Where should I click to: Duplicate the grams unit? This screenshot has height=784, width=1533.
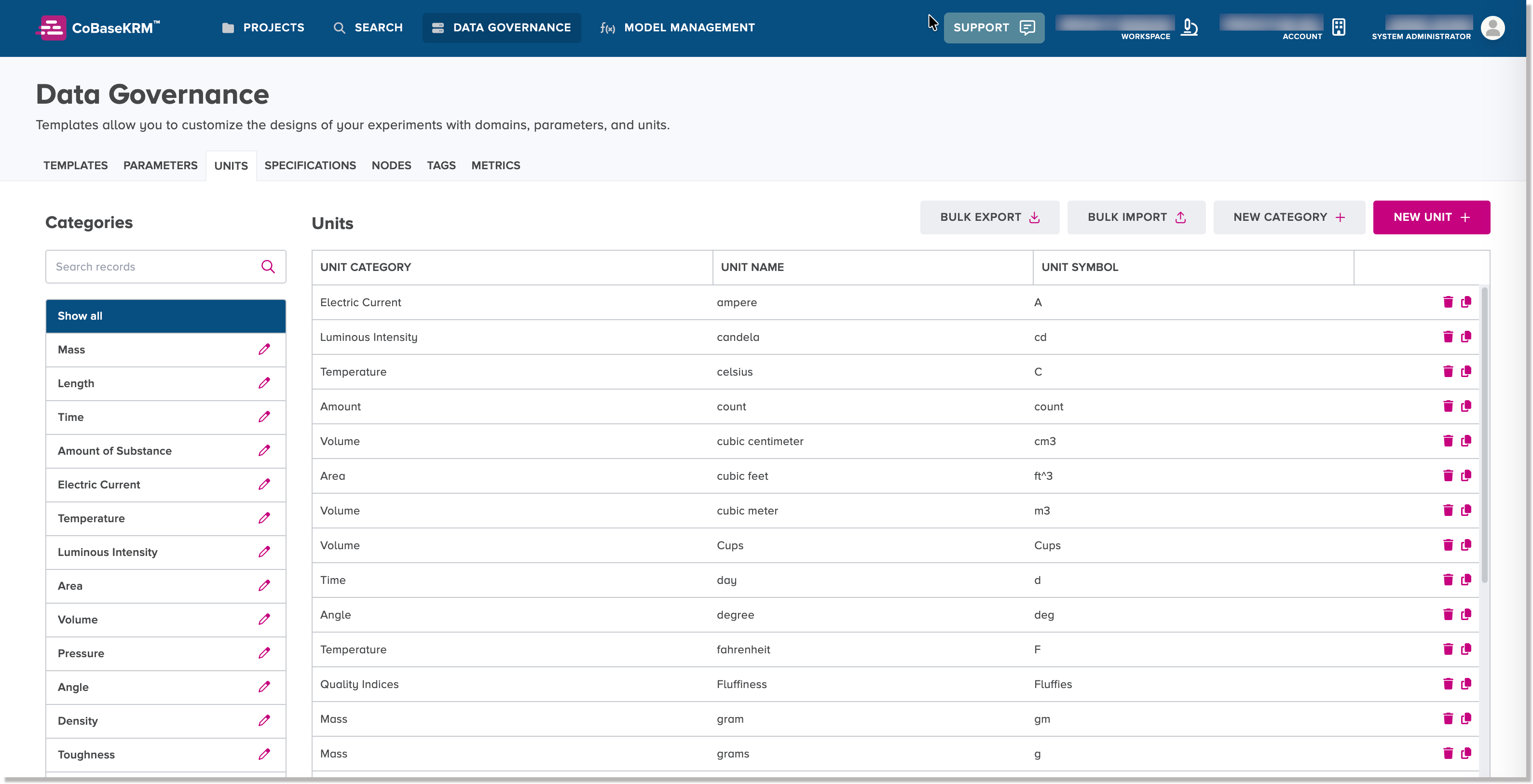(1466, 753)
